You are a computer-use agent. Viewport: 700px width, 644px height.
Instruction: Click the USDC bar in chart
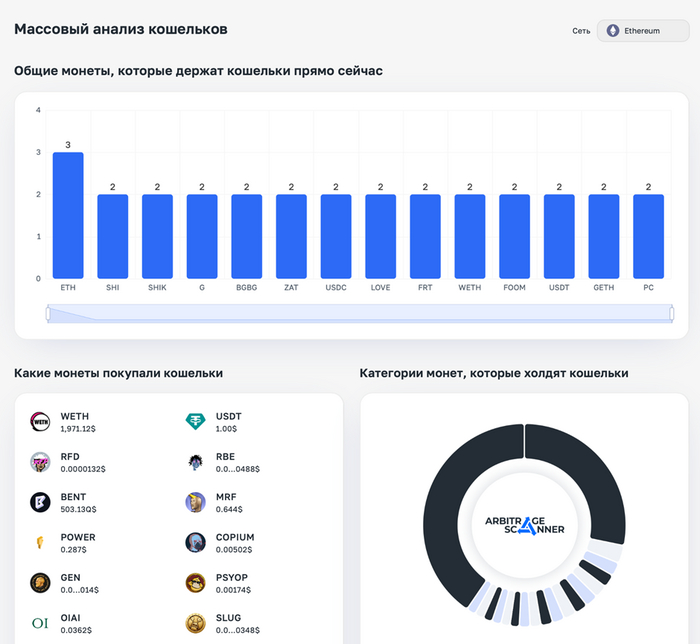click(x=336, y=236)
